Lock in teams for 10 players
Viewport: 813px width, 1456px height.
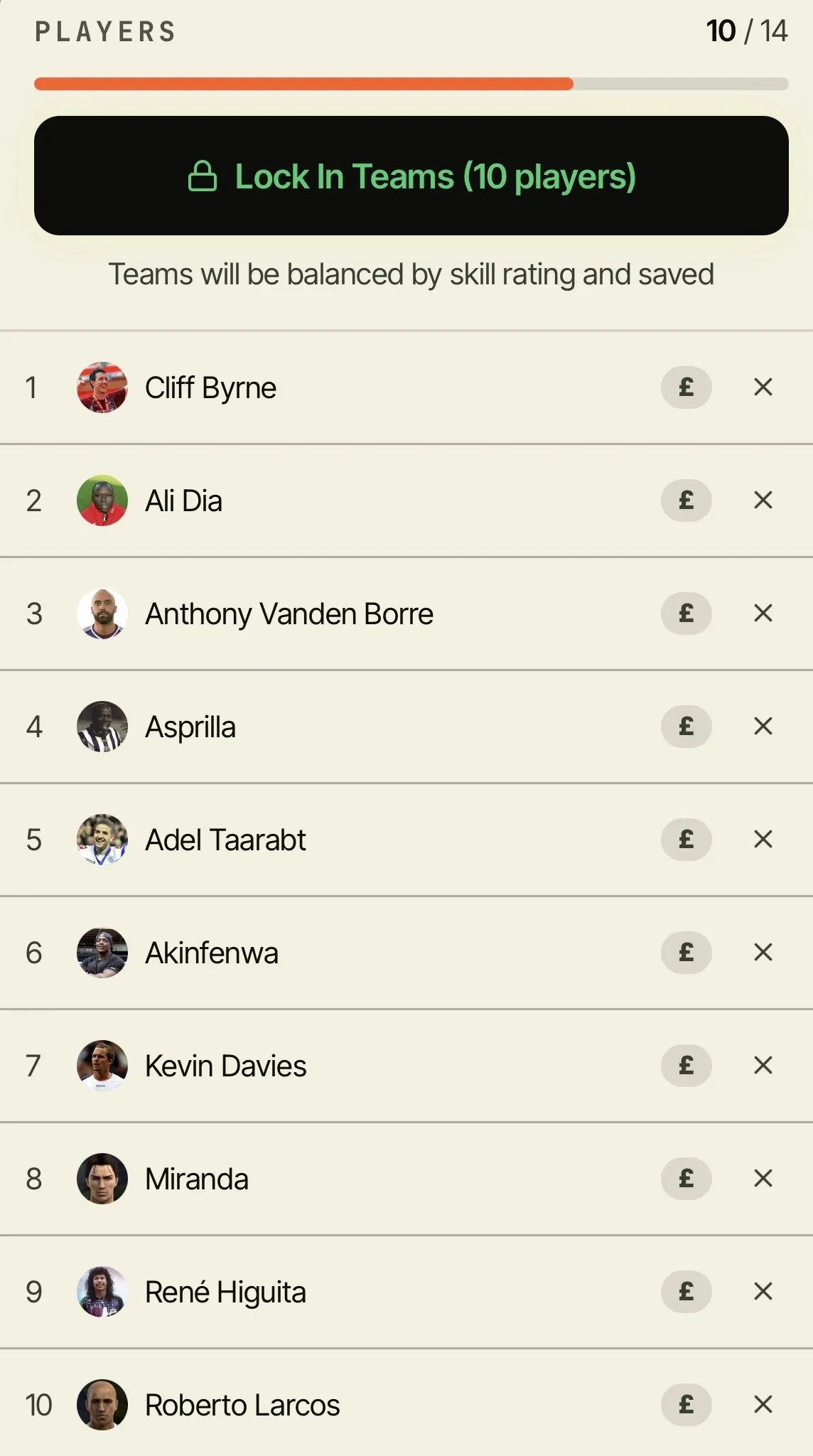(411, 176)
